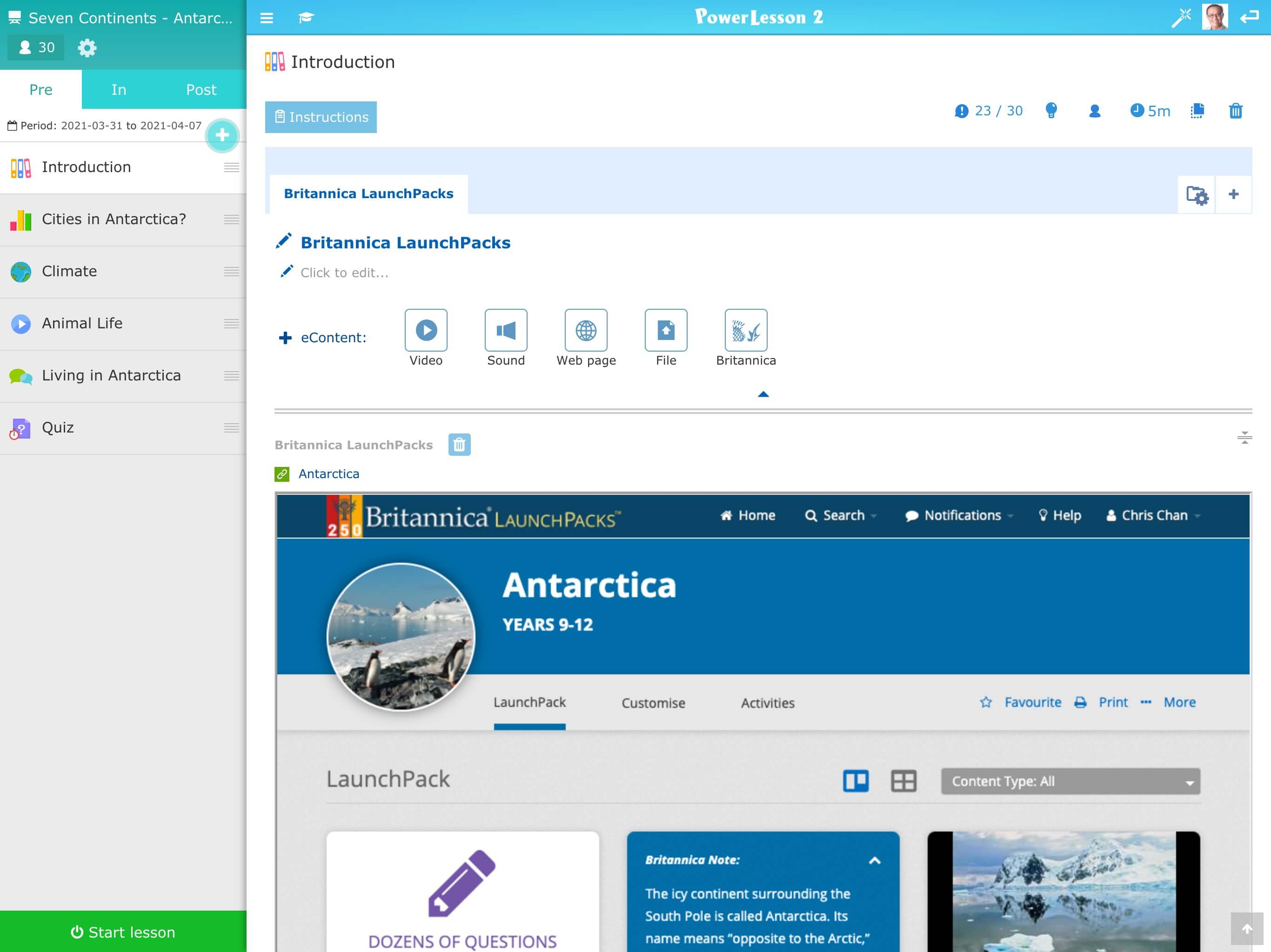
Task: Select the Quiz activity
Action: point(123,428)
